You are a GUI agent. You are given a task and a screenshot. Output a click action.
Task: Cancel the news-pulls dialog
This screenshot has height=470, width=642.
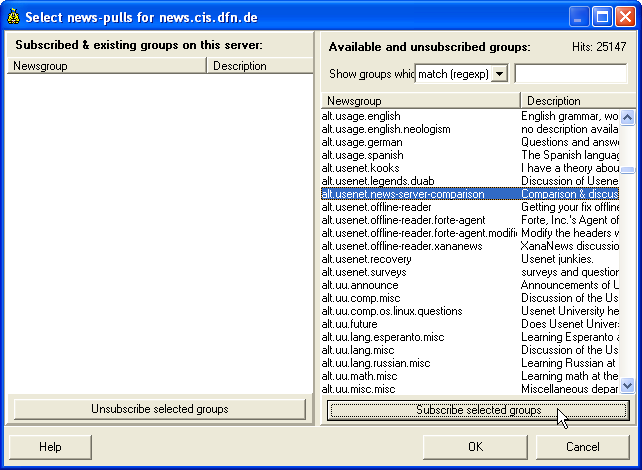[x=583, y=447]
